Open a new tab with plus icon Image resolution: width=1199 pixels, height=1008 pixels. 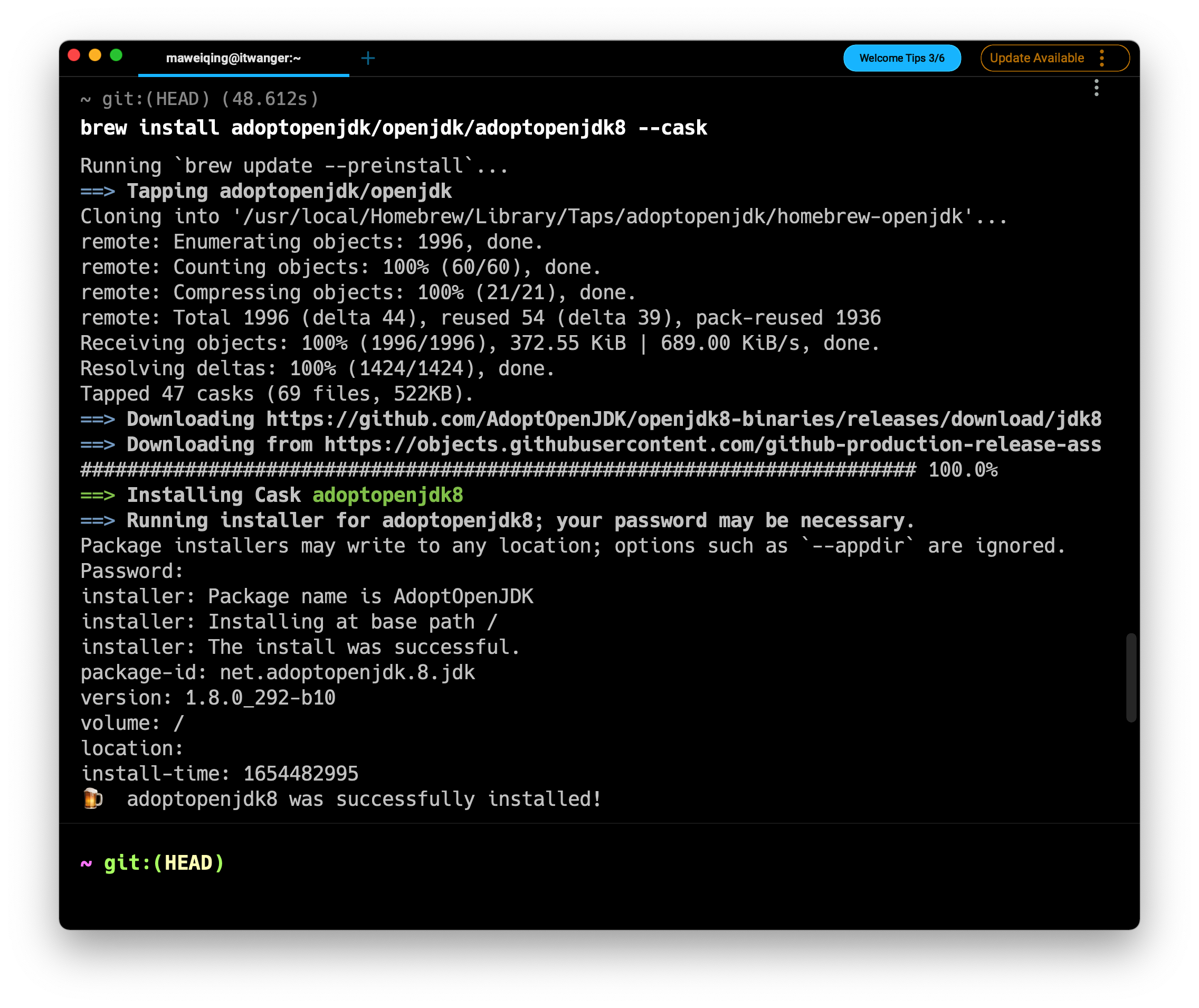pyautogui.click(x=368, y=58)
